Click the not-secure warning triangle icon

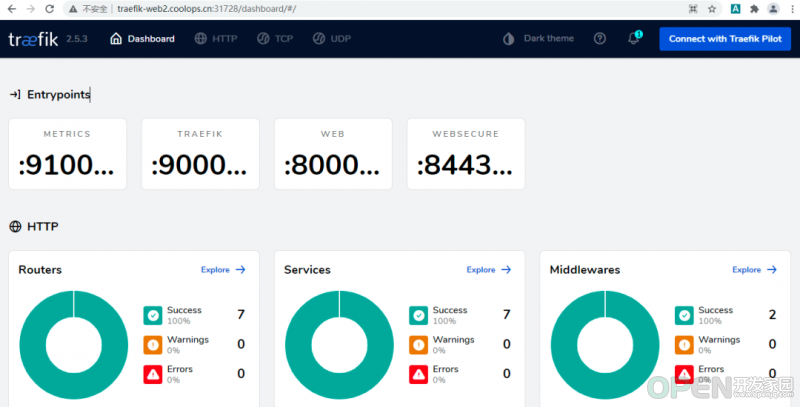pyautogui.click(x=73, y=9)
